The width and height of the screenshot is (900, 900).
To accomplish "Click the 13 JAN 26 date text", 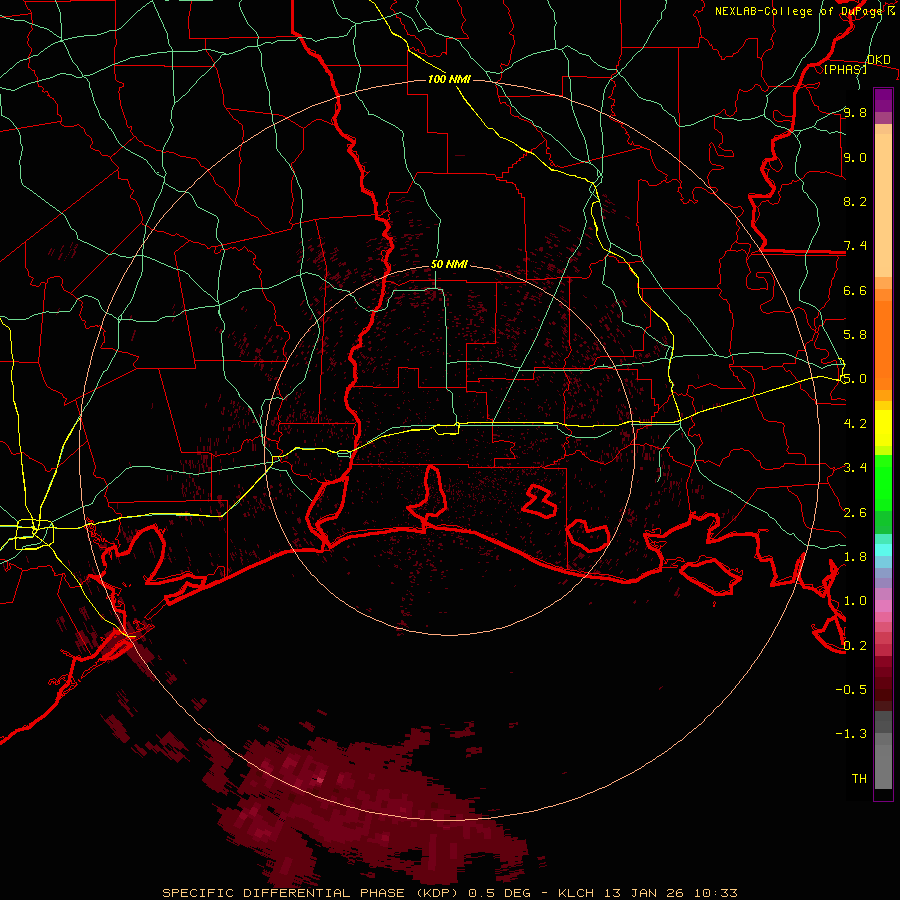I will point(646,893).
